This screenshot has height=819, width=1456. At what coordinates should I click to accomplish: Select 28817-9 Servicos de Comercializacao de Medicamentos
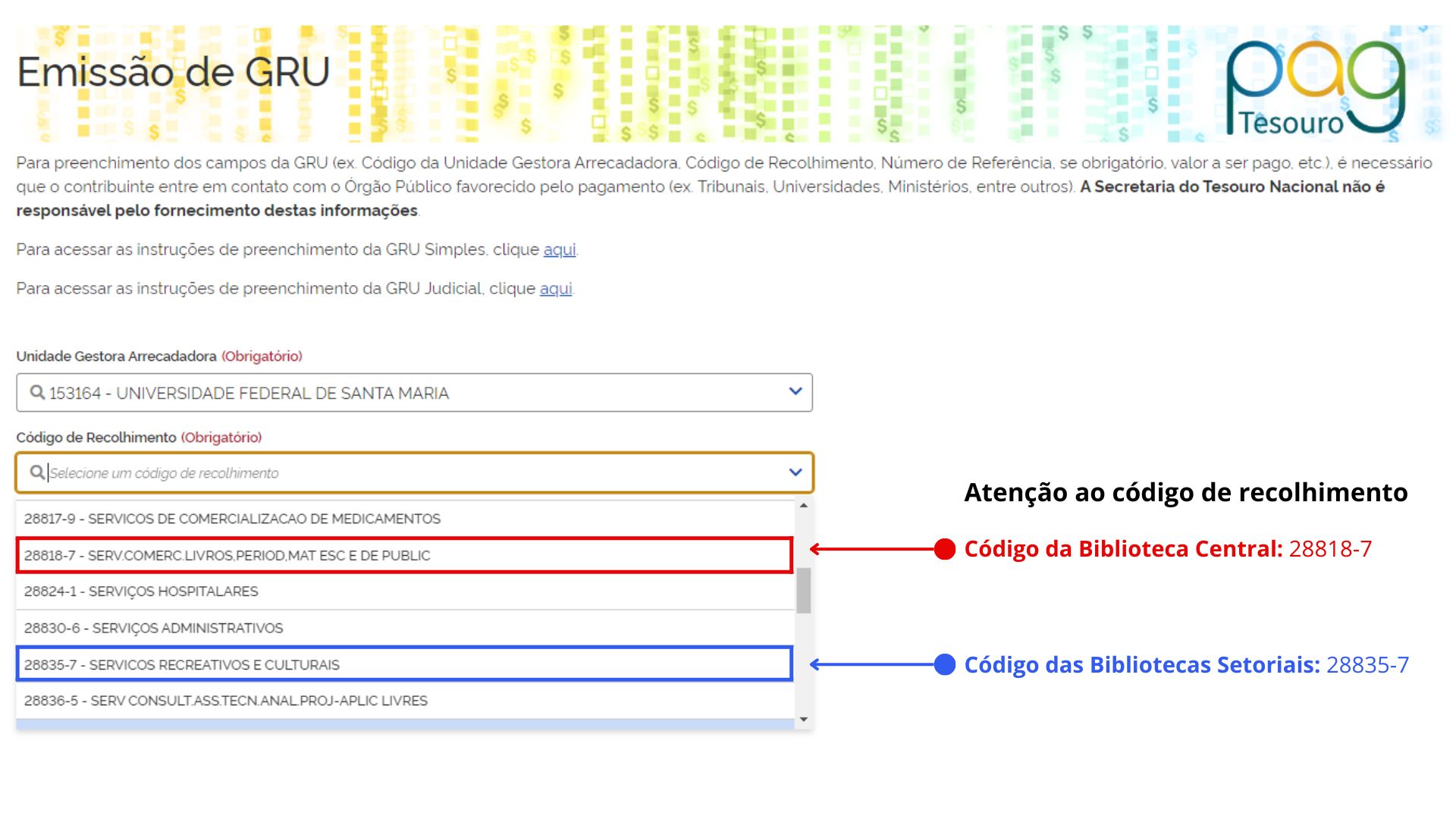[x=232, y=519]
